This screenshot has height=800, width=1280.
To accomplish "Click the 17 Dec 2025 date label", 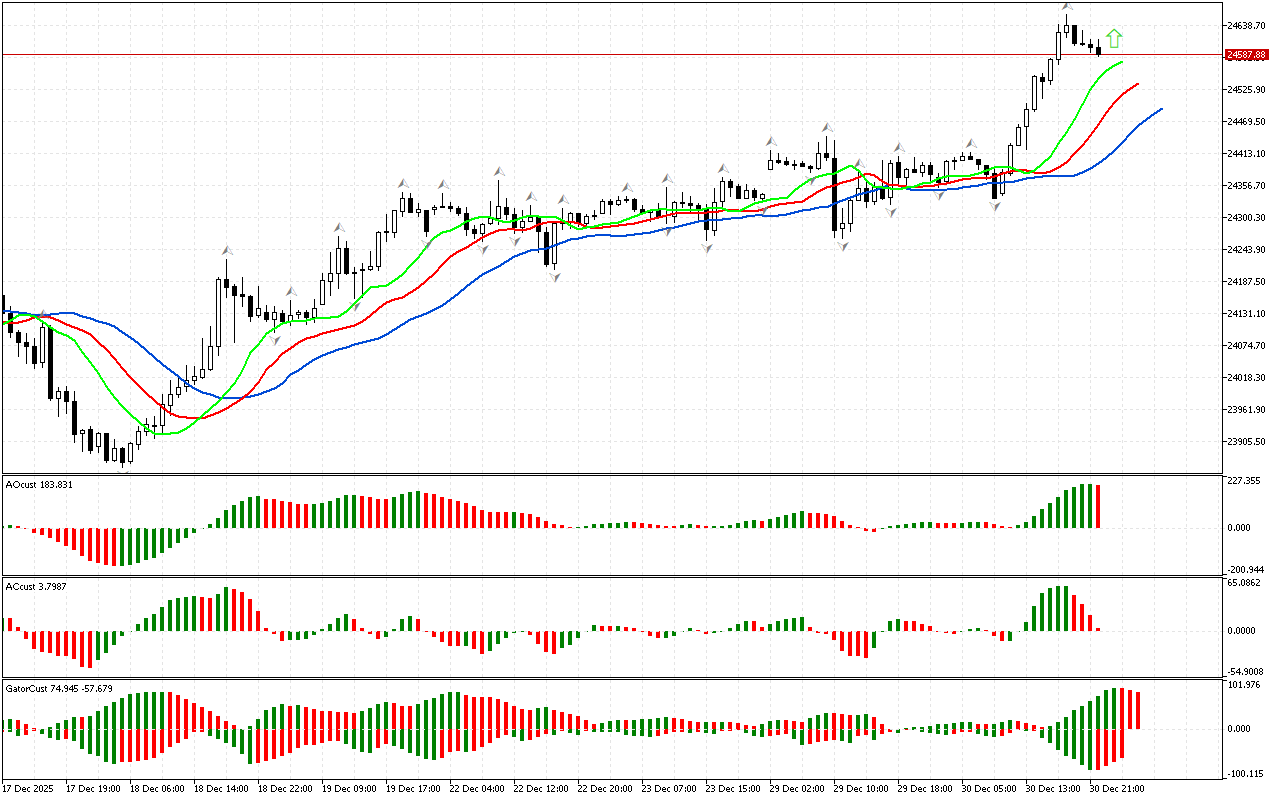I will coord(31,788).
